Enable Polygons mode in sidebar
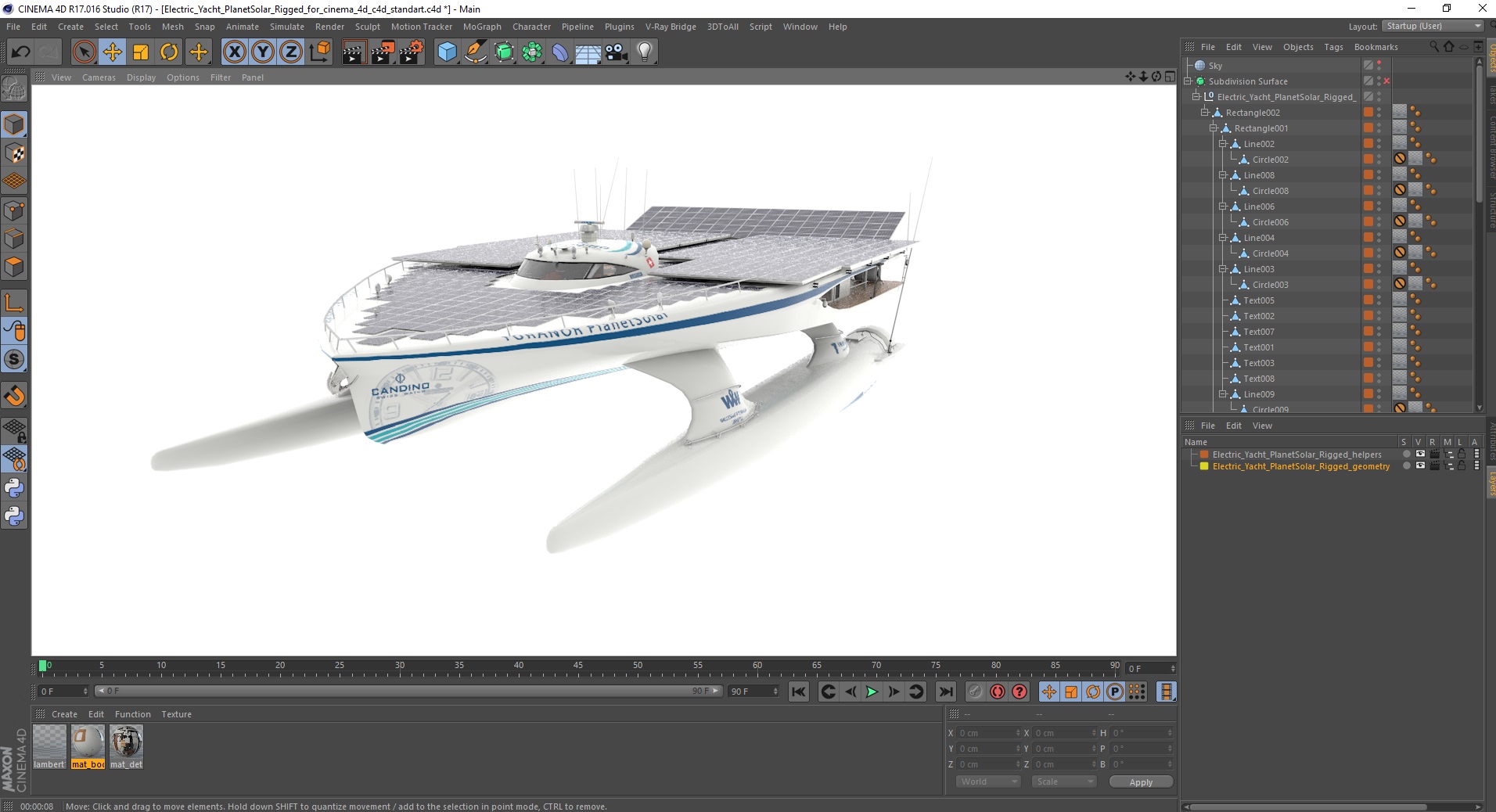The image size is (1496, 812). (x=14, y=267)
